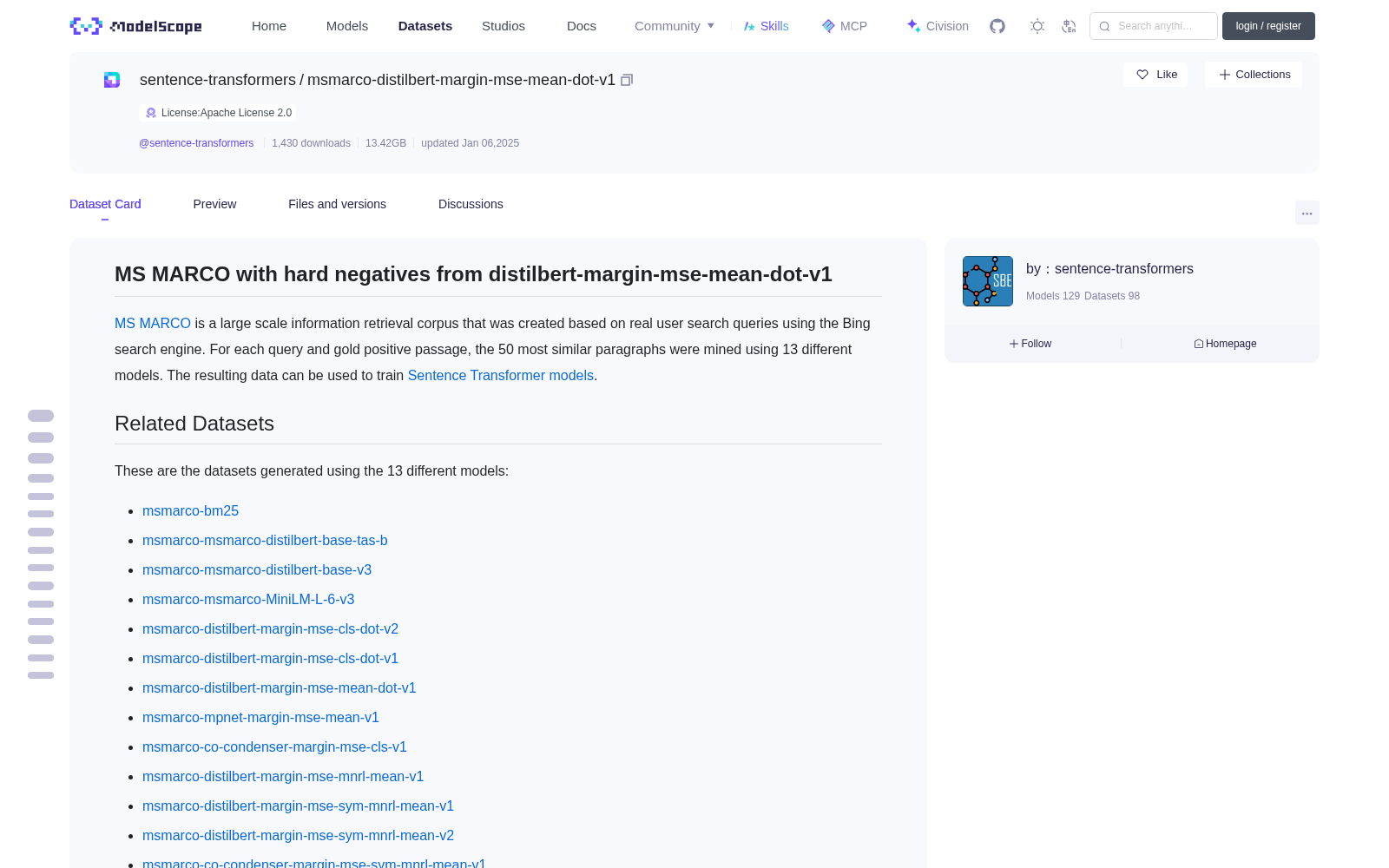Open the Studios section

point(504,26)
